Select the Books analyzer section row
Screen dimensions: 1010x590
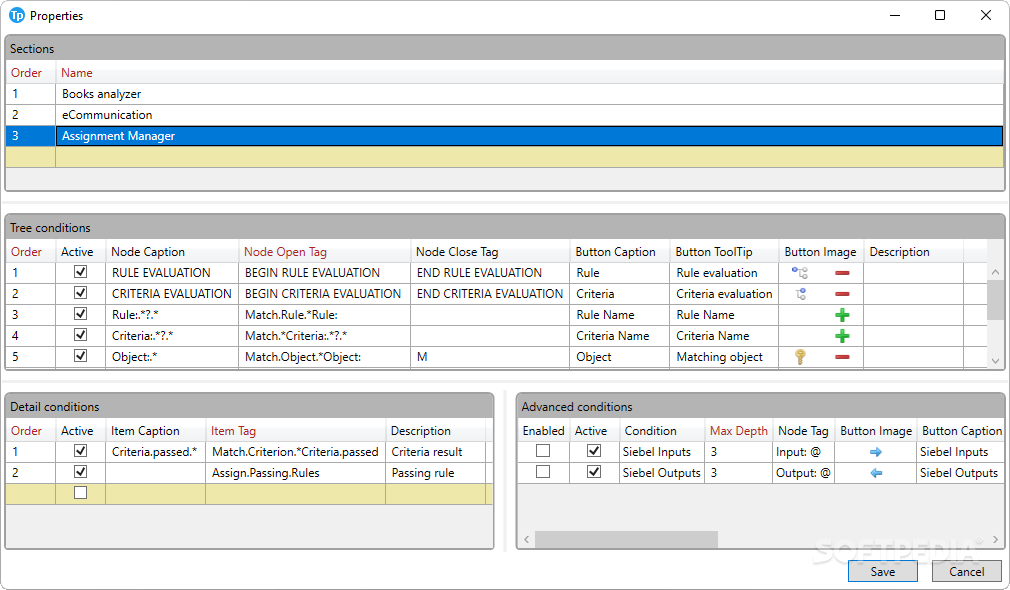[504, 94]
